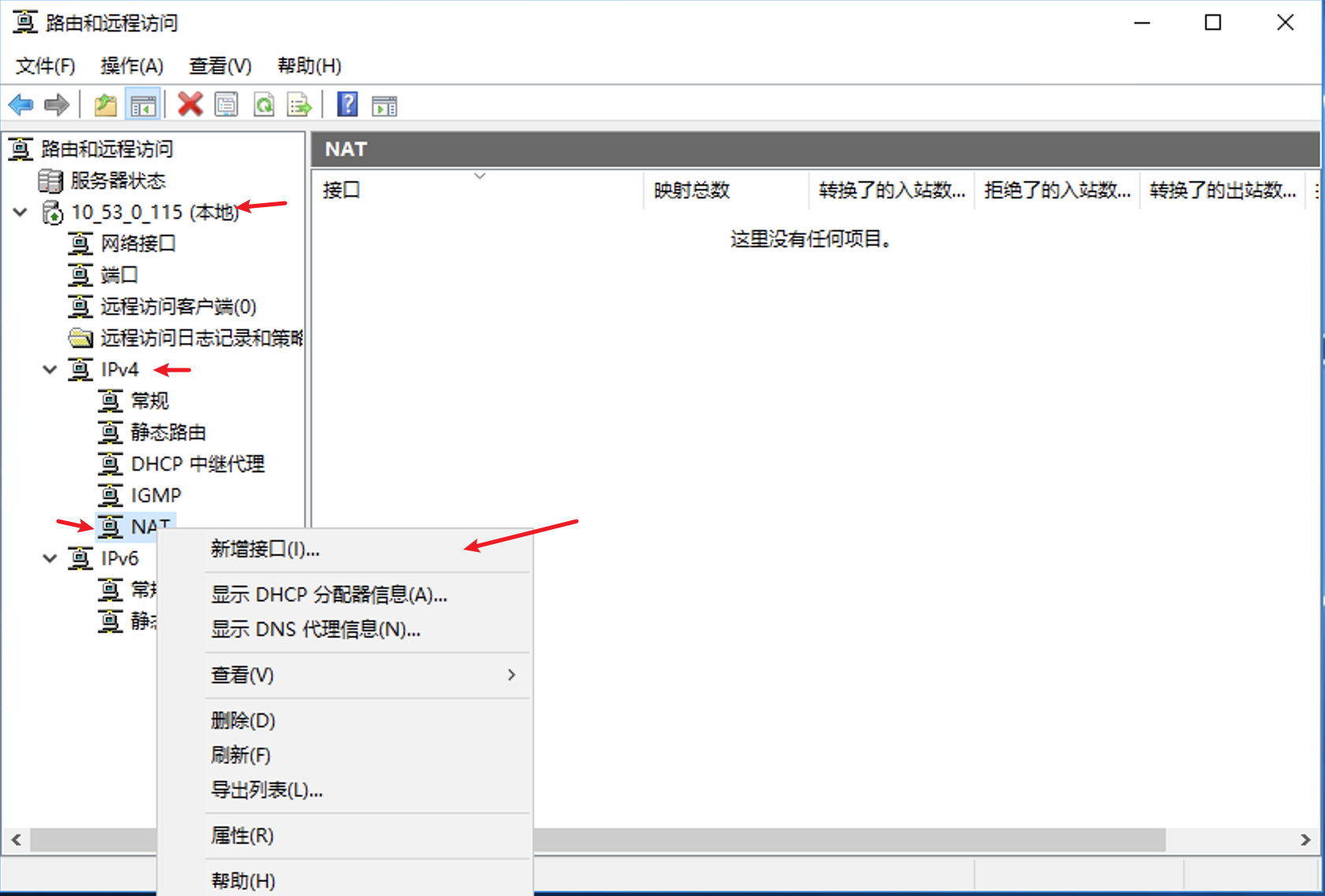The height and width of the screenshot is (896, 1325).
Task: Collapse the IPv4 tree branch
Action: tap(50, 369)
